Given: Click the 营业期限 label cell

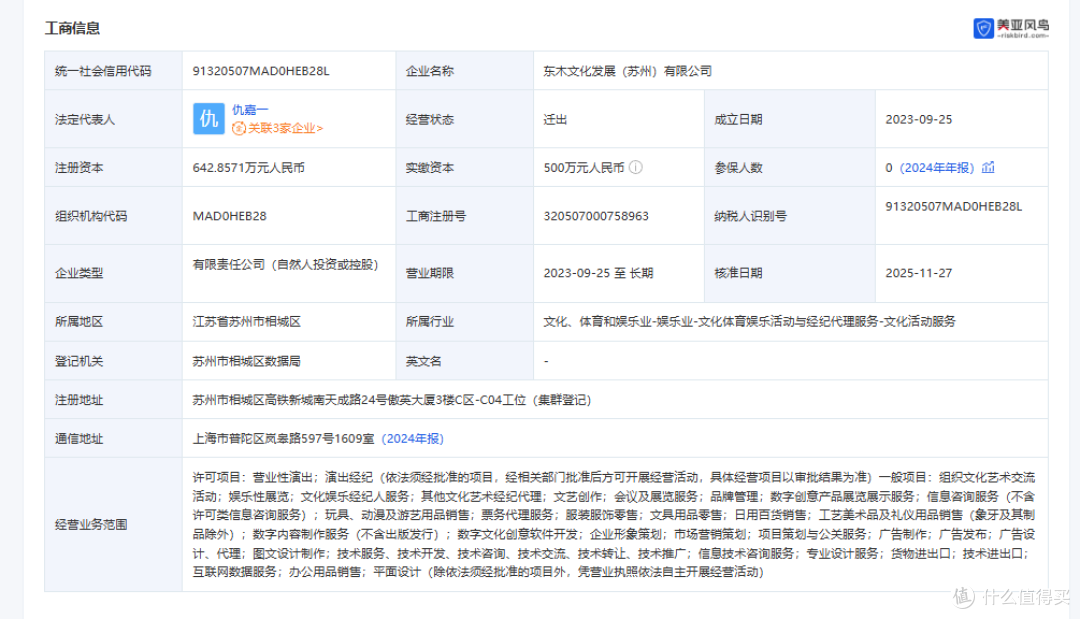Looking at the screenshot, I should [x=465, y=273].
